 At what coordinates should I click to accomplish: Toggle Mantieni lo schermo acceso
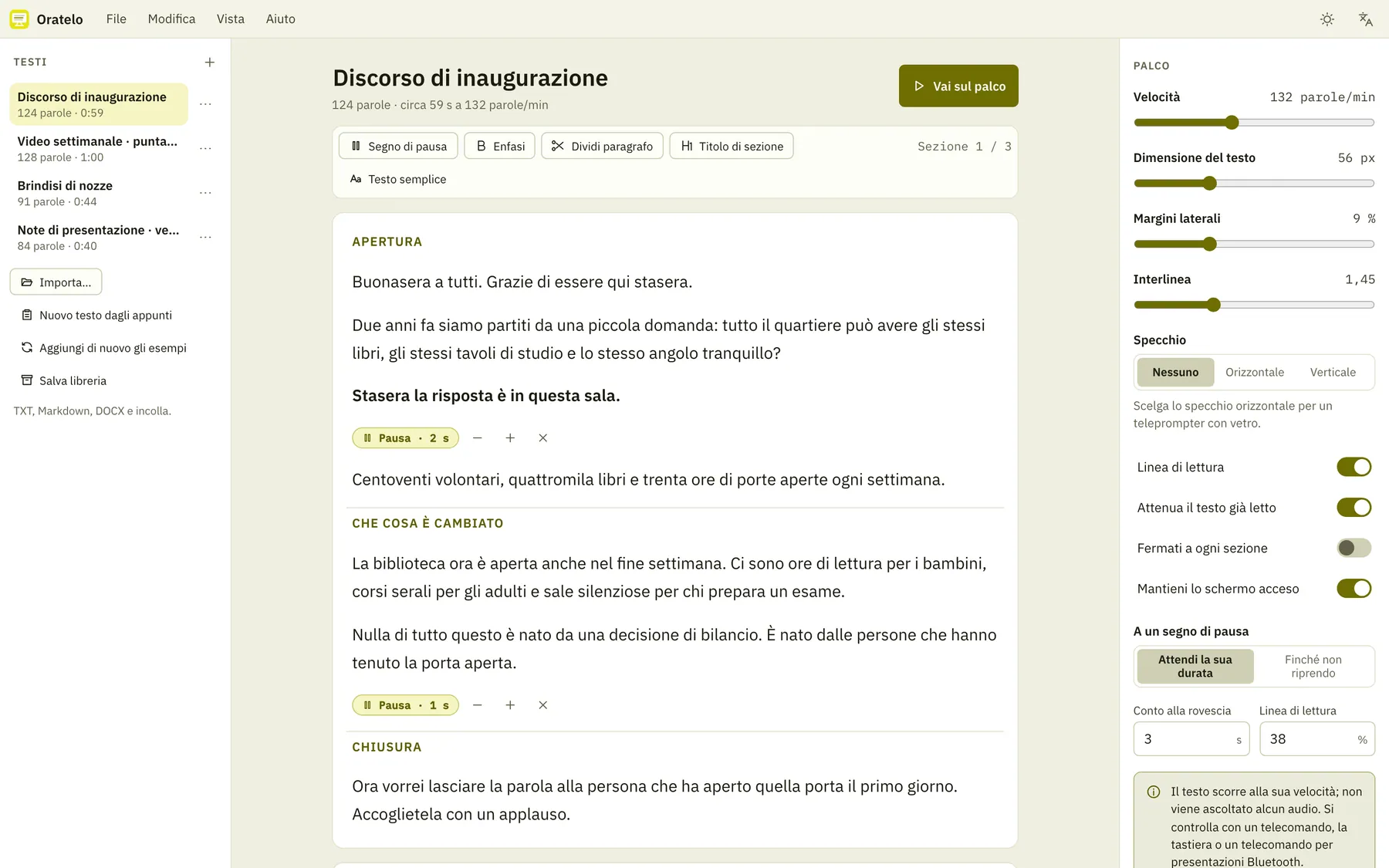[1354, 589]
